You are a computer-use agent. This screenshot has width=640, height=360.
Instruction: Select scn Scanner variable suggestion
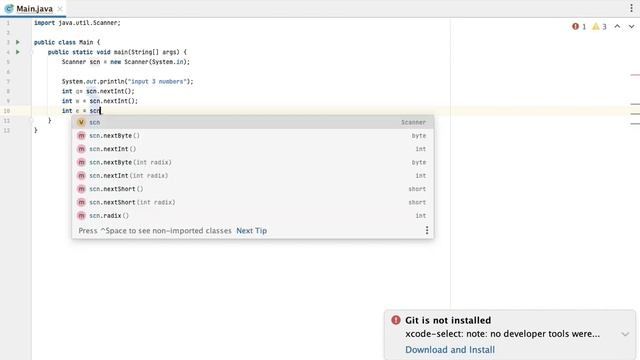tap(253, 122)
